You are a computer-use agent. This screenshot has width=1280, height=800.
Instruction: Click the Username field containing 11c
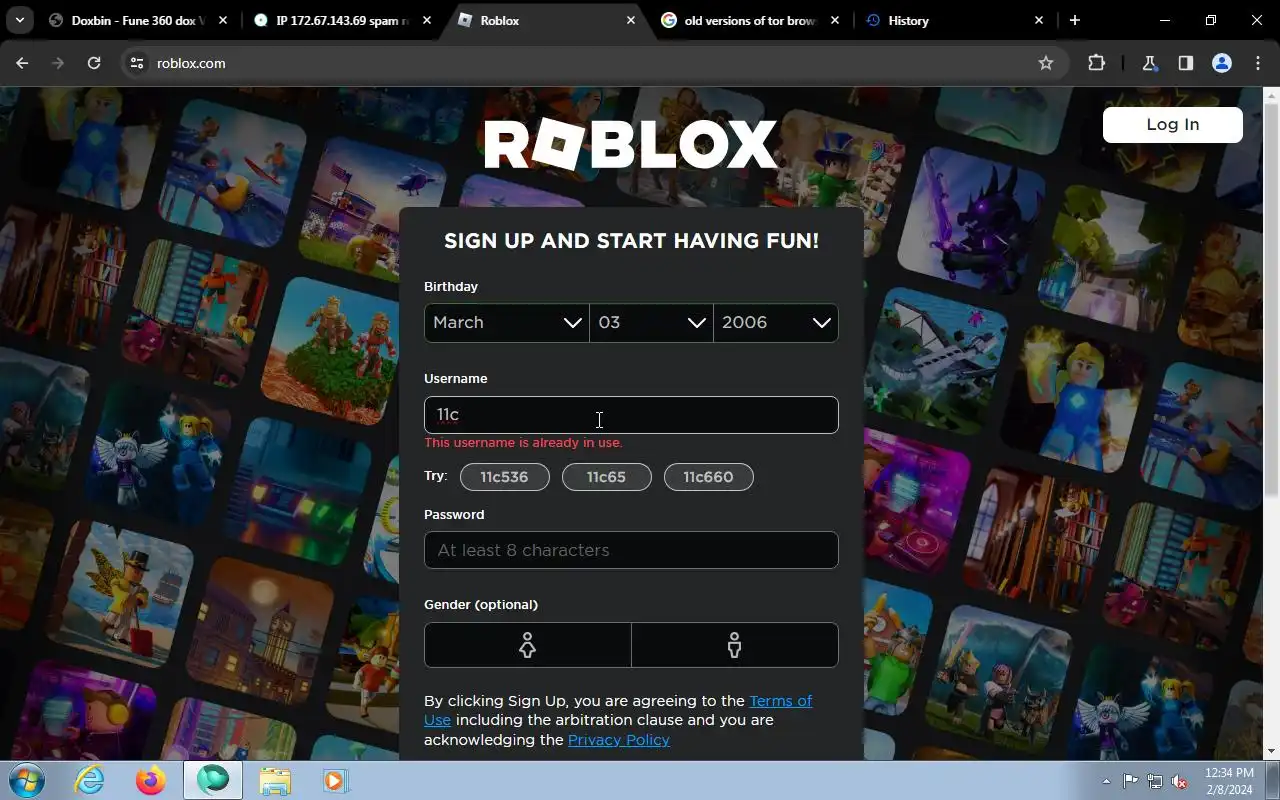coord(631,415)
